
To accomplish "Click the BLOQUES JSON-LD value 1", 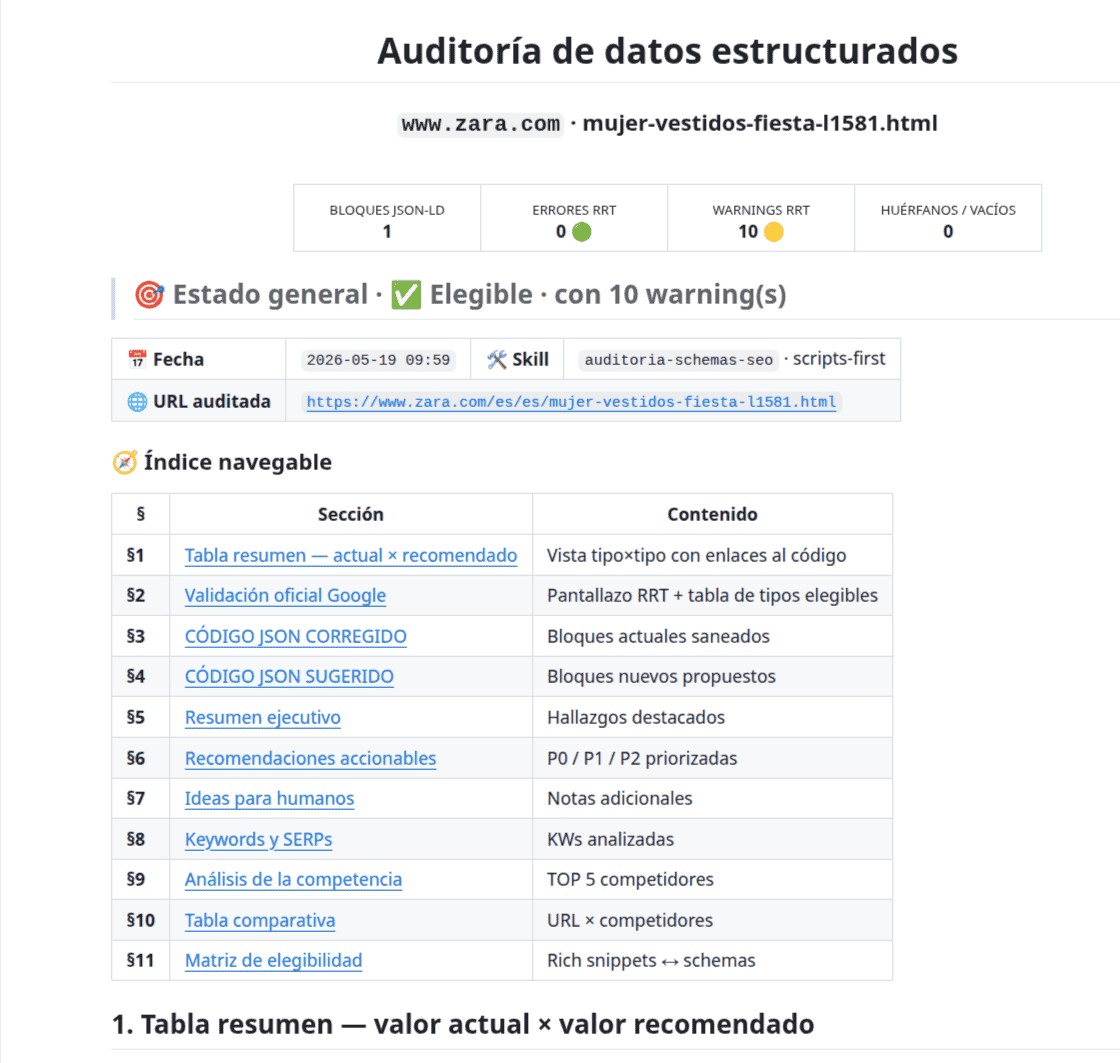I will point(387,231).
